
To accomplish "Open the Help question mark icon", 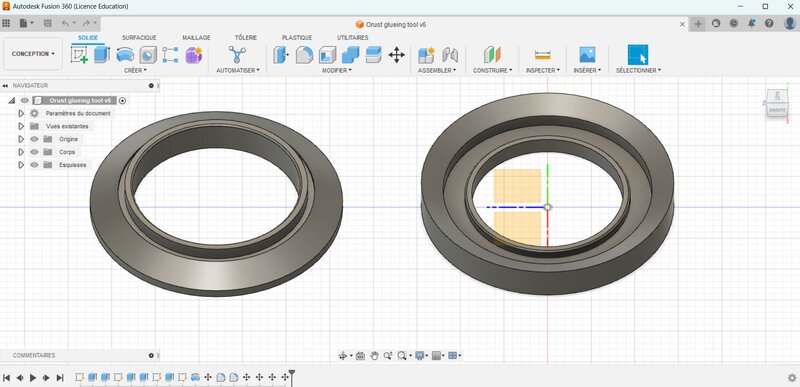I will pos(769,23).
